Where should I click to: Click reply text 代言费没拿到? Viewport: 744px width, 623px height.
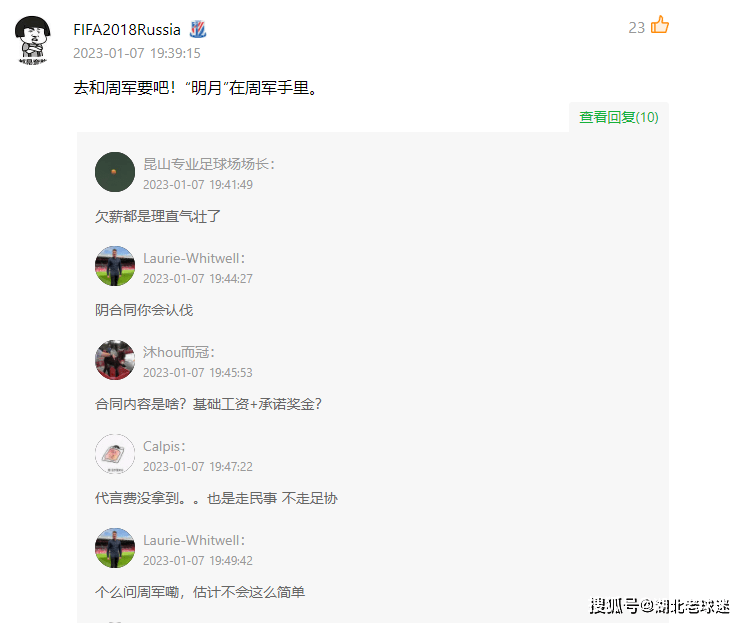(x=137, y=498)
